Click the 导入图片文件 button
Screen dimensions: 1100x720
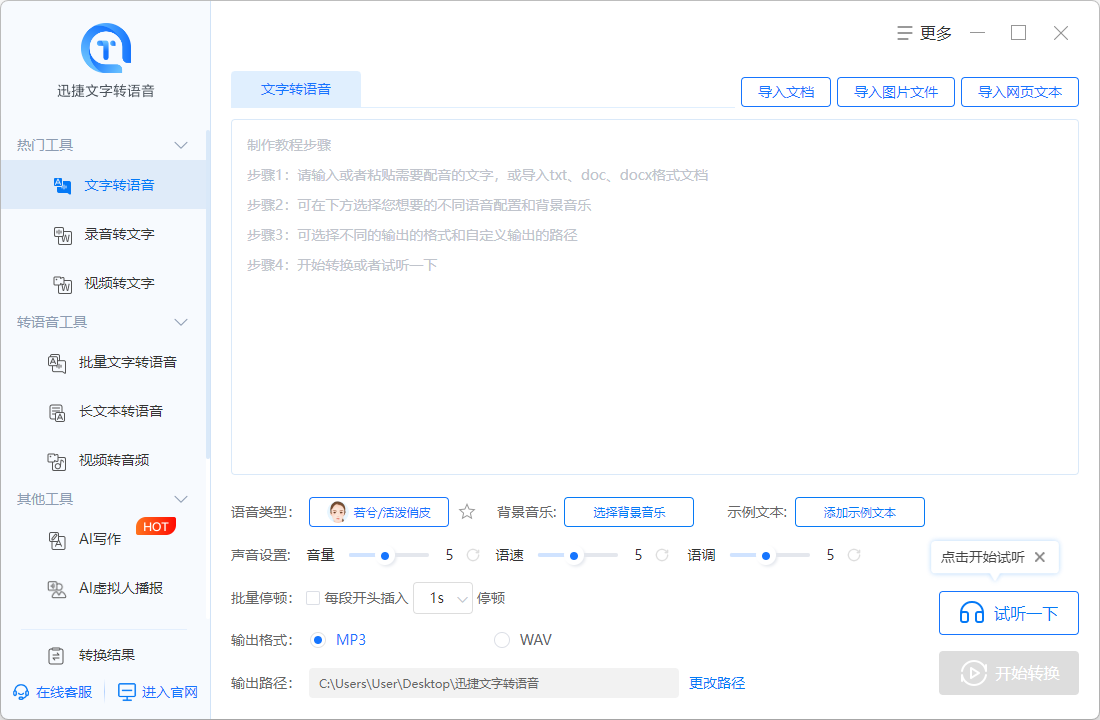coord(896,92)
